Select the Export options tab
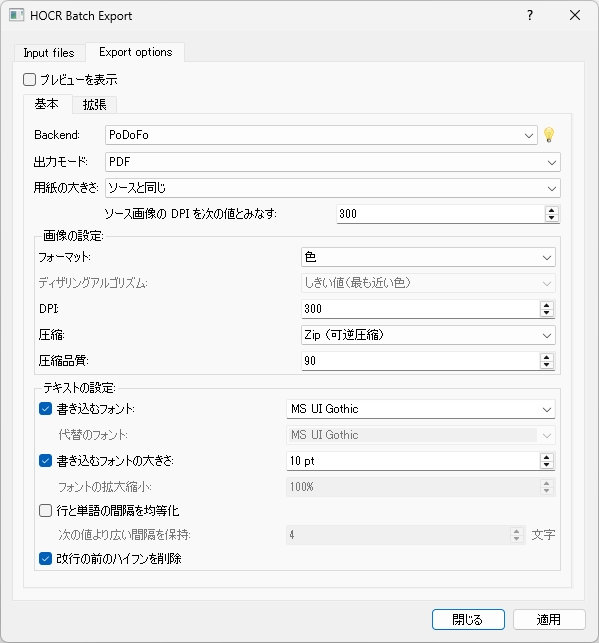The width and height of the screenshot is (599, 643). [x=136, y=52]
